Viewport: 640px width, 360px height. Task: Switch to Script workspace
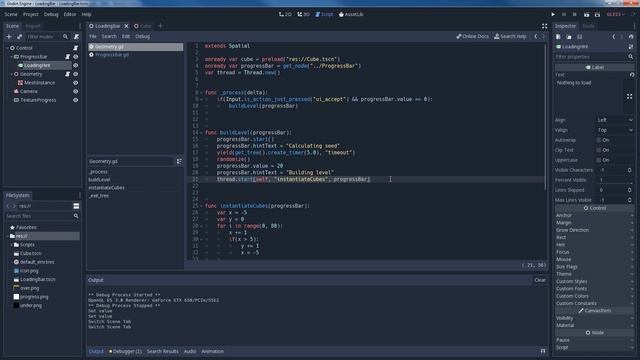pyautogui.click(x=324, y=14)
